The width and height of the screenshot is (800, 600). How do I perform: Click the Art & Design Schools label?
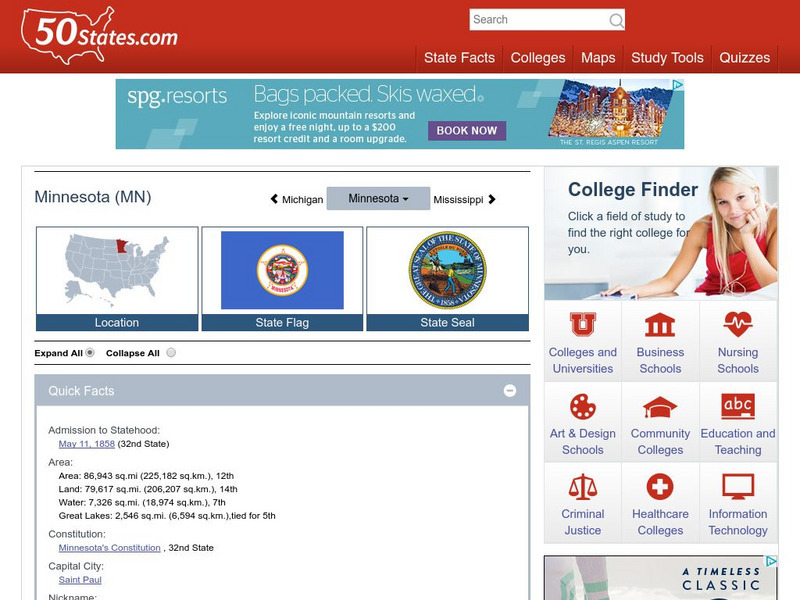(583, 441)
